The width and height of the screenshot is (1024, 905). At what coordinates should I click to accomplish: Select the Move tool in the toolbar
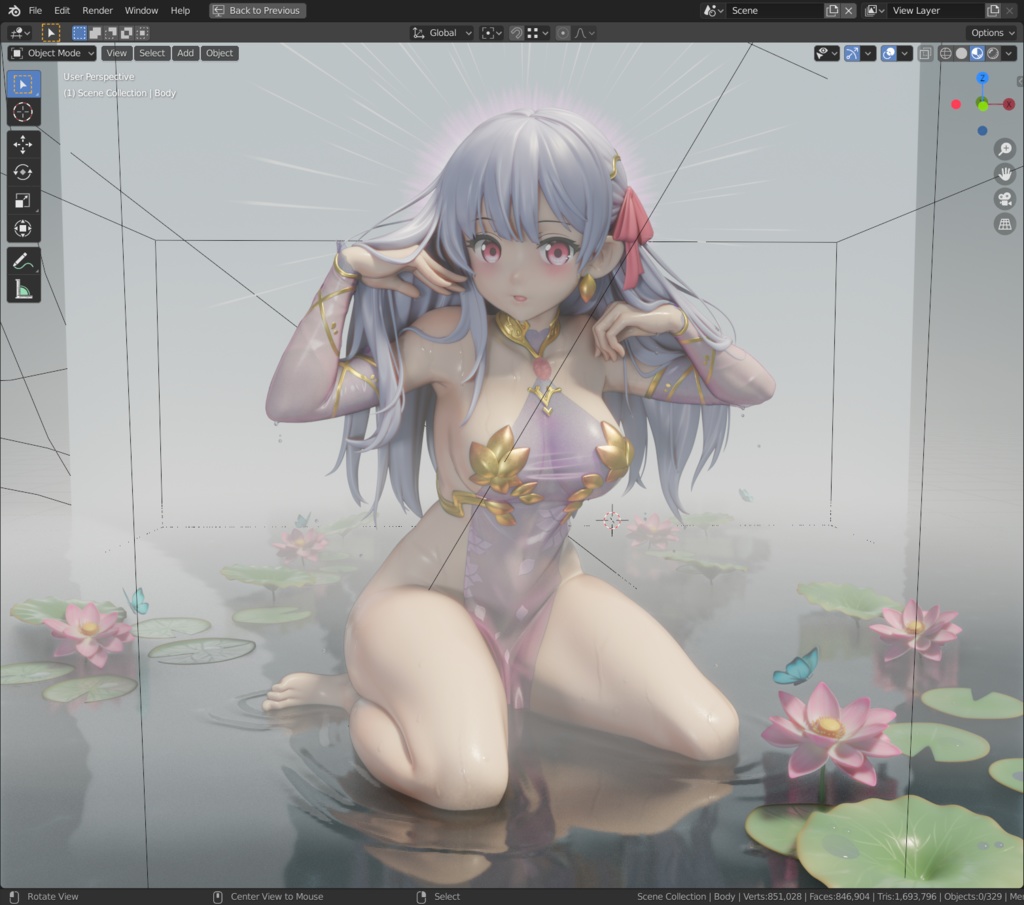click(22, 143)
